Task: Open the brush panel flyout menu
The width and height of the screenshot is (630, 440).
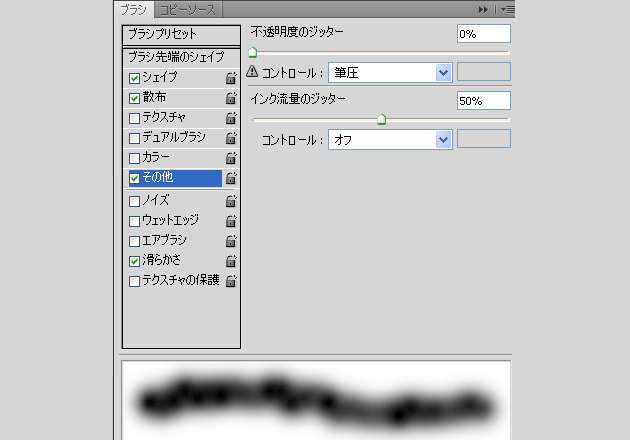Action: [506, 9]
